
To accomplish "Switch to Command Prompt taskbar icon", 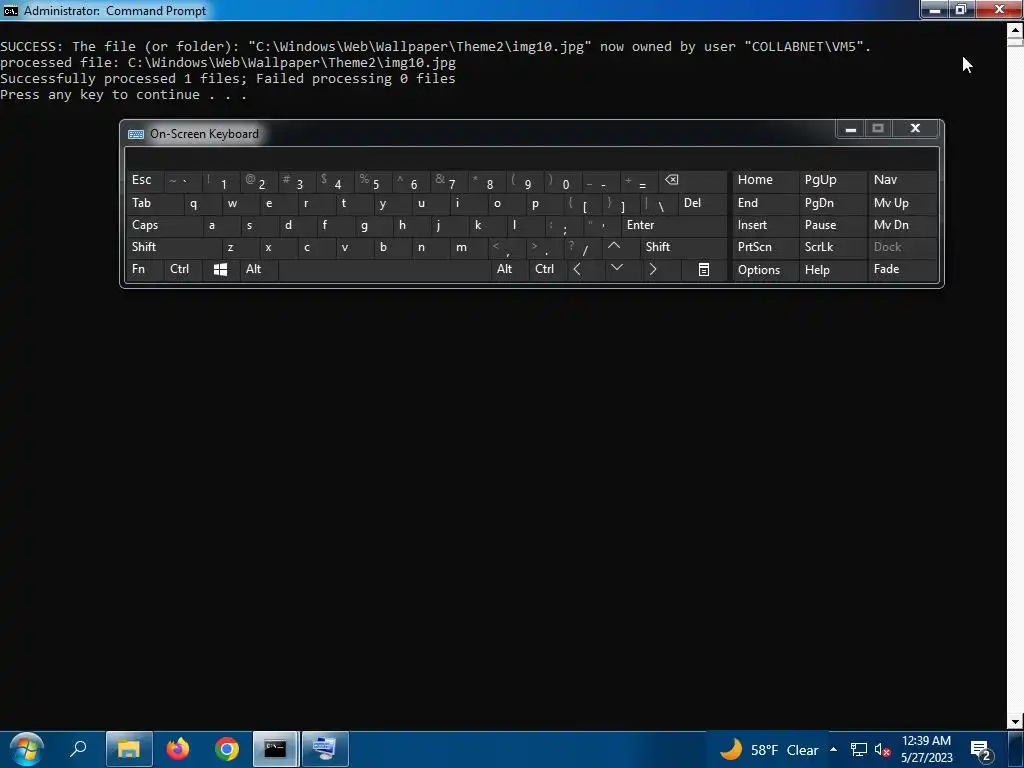I will tap(275, 748).
